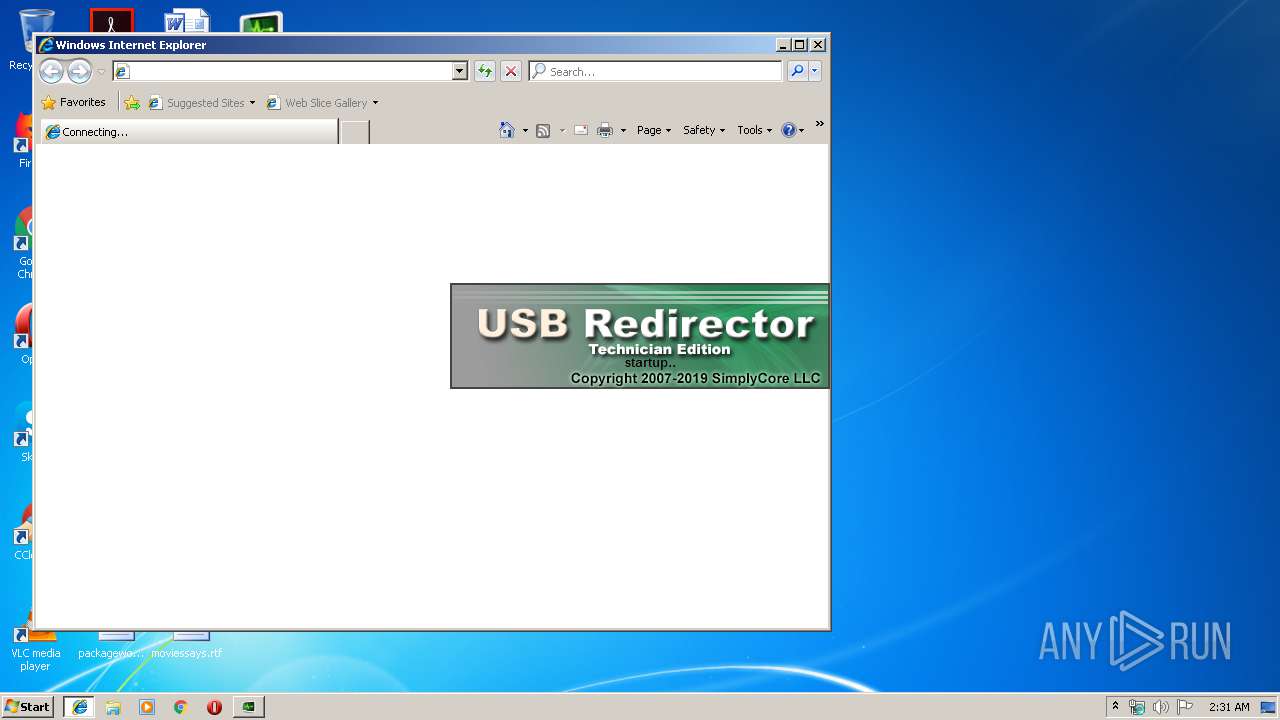Expand the Feeds dropdown arrow

[562, 131]
